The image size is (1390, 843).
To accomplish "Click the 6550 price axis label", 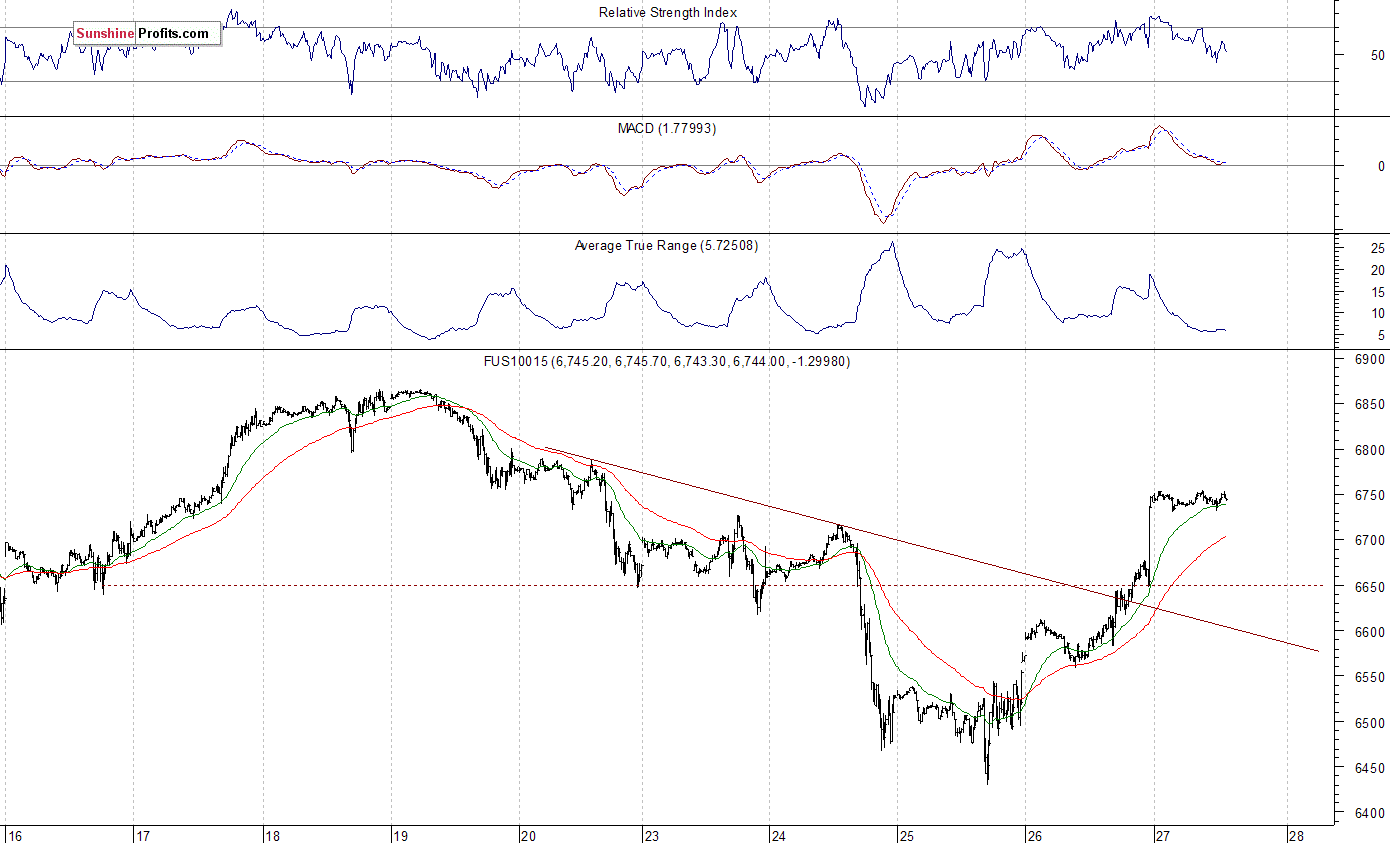I will [1370, 678].
